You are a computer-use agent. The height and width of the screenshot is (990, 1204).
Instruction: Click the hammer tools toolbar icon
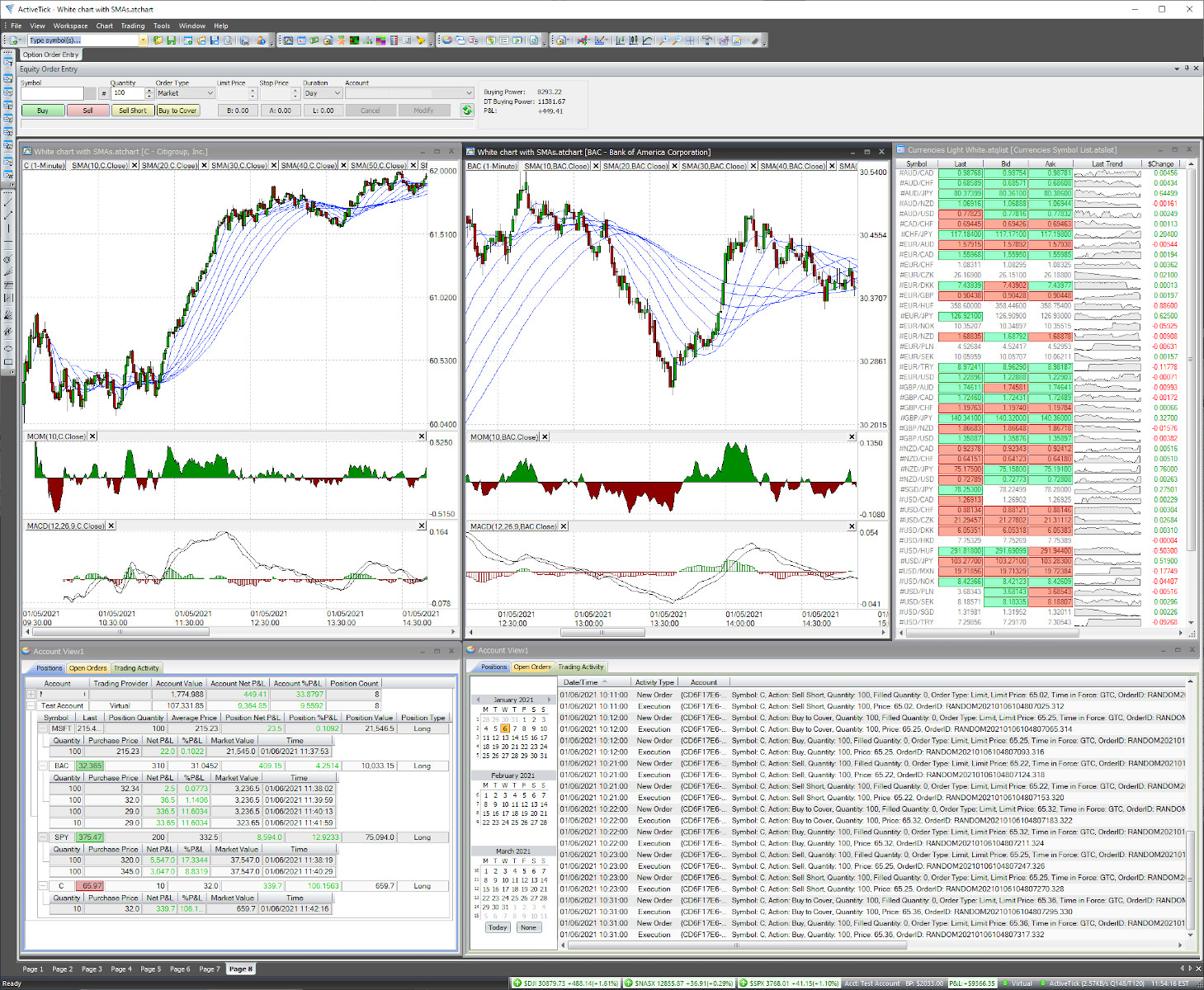pos(706,40)
